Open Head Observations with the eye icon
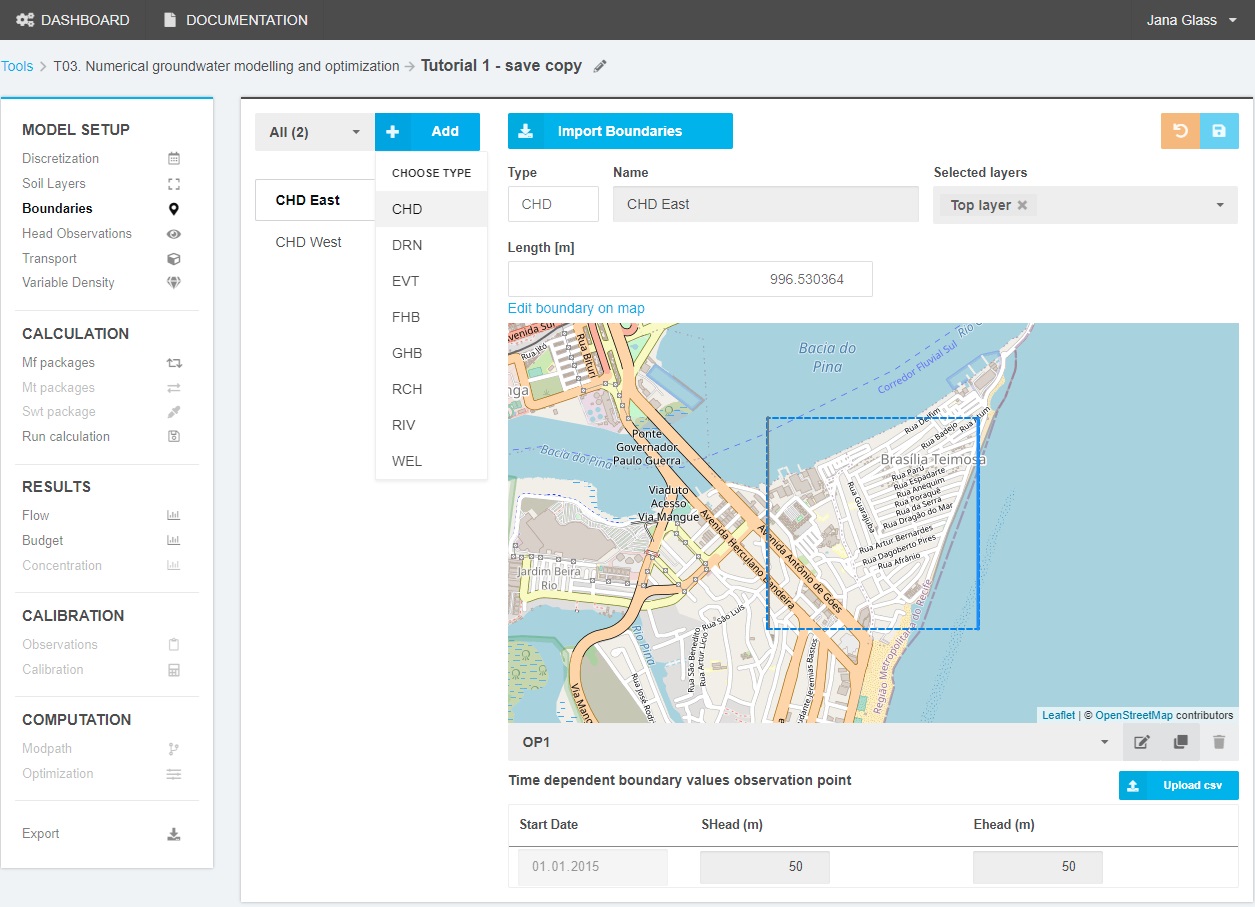 pos(174,234)
